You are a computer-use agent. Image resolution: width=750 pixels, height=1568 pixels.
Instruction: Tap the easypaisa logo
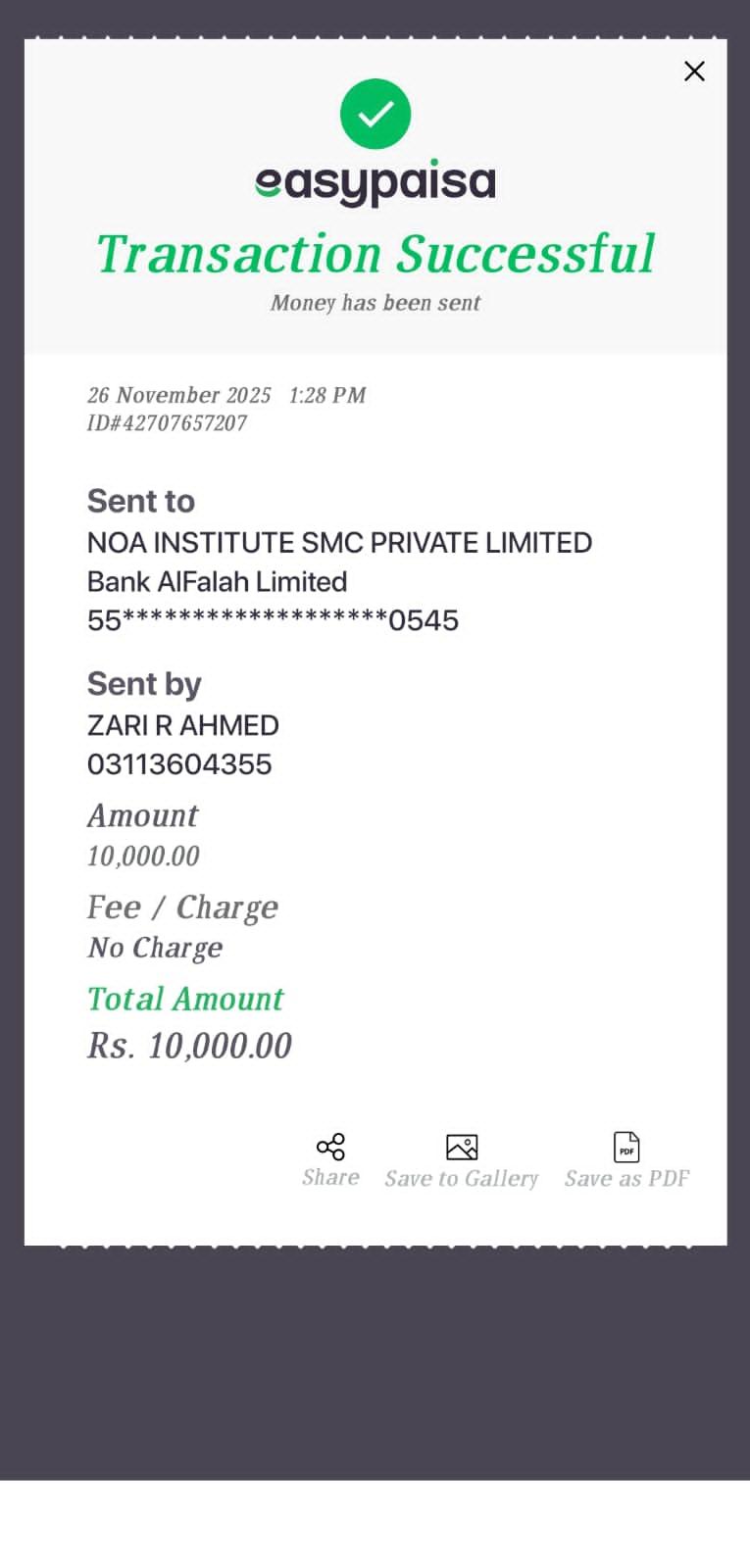[375, 183]
